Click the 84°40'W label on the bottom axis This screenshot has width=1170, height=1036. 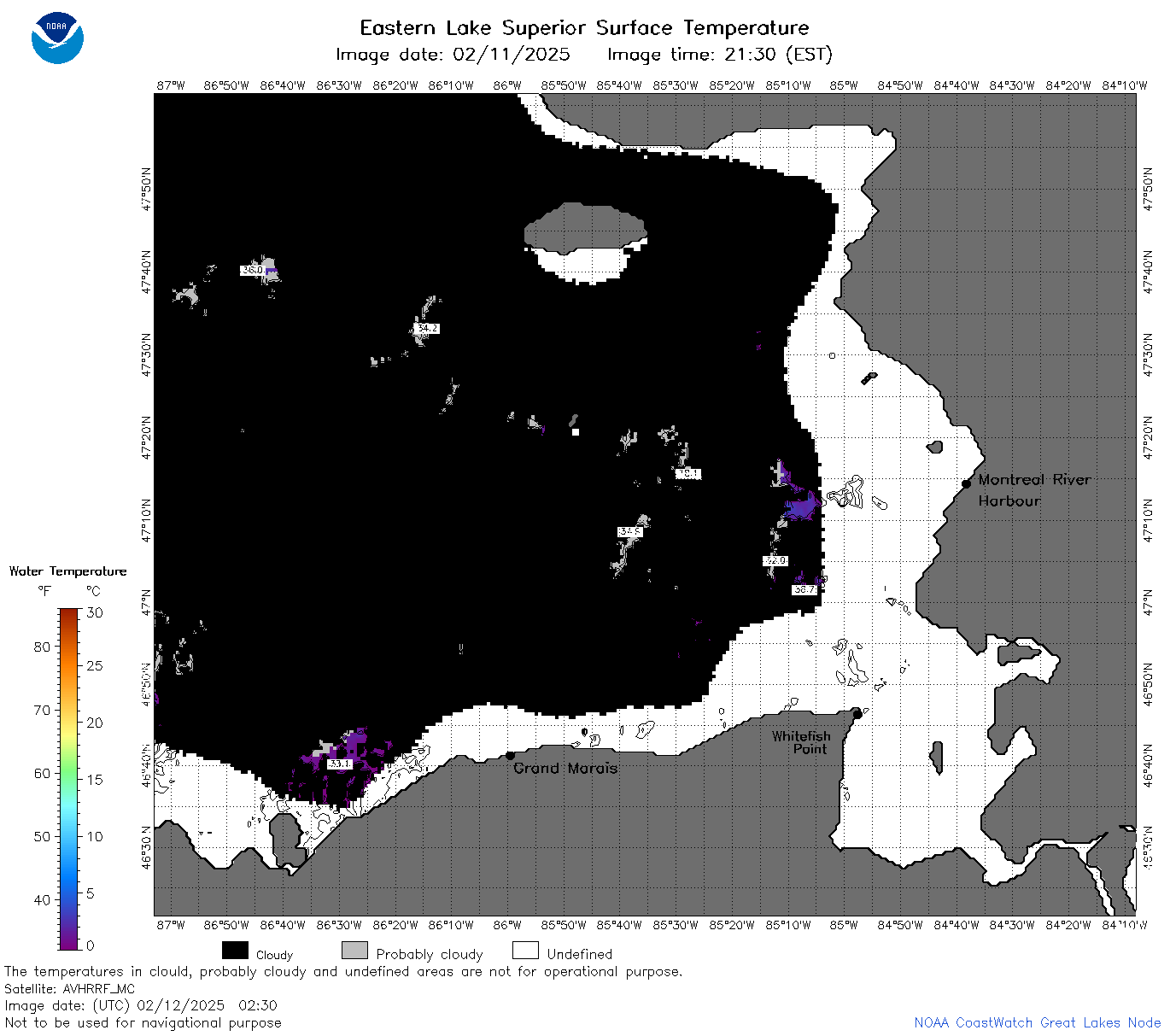[956, 925]
